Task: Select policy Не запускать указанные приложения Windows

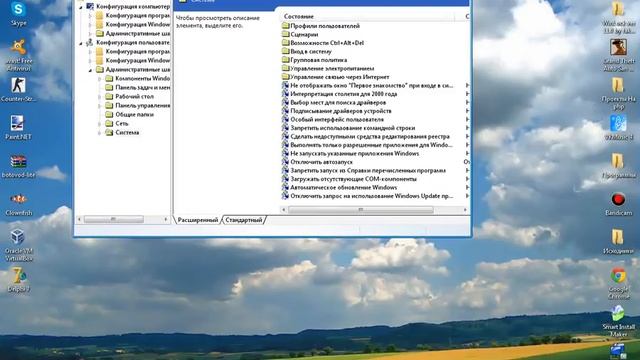Action: [x=351, y=153]
